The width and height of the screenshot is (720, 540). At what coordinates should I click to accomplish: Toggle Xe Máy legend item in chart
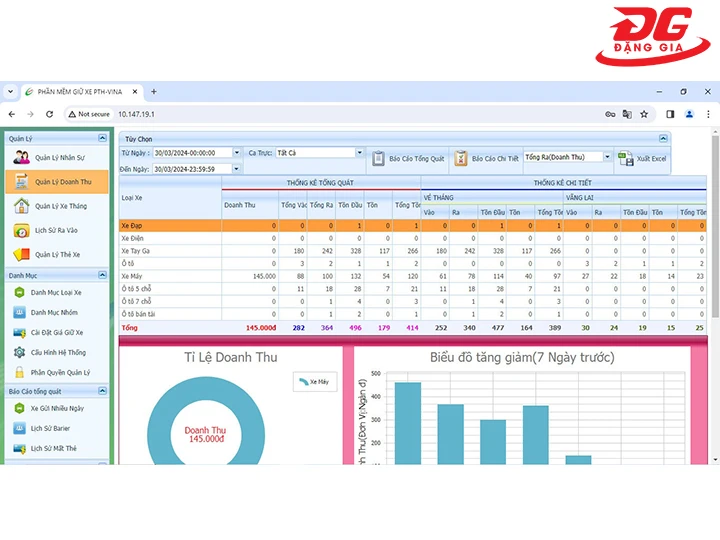point(313,381)
